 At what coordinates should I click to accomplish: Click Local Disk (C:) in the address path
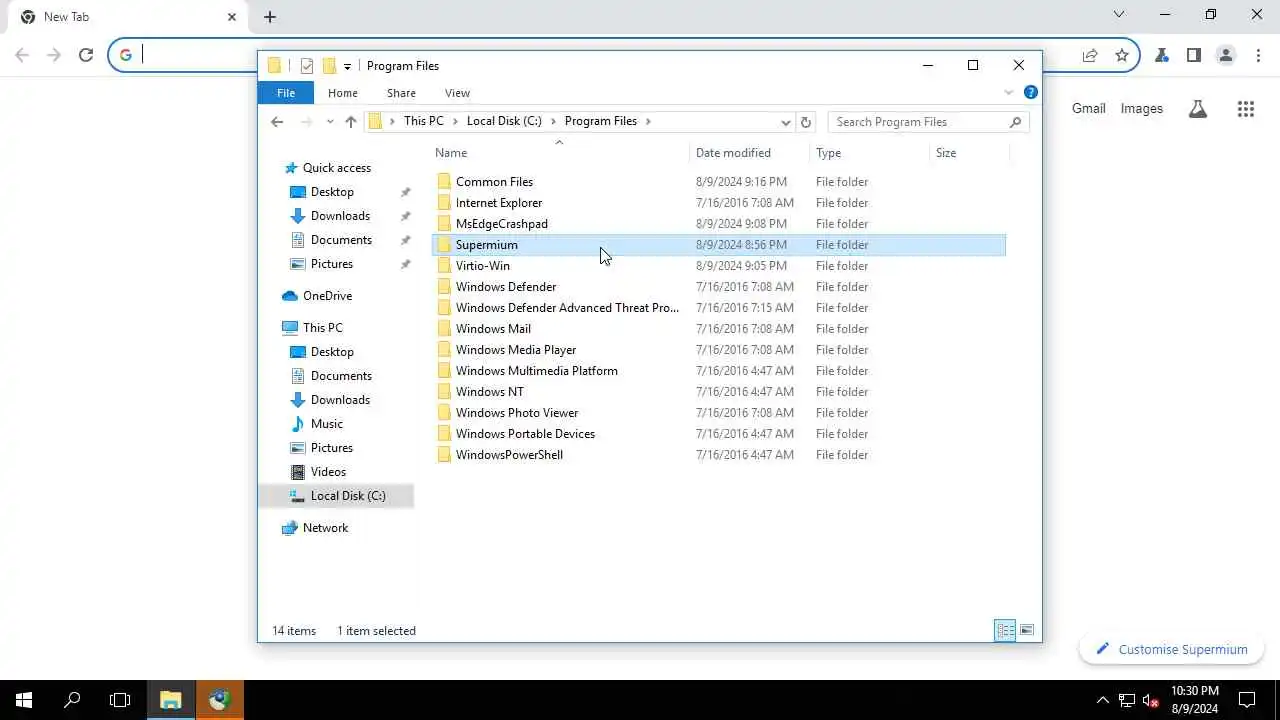pos(504,121)
